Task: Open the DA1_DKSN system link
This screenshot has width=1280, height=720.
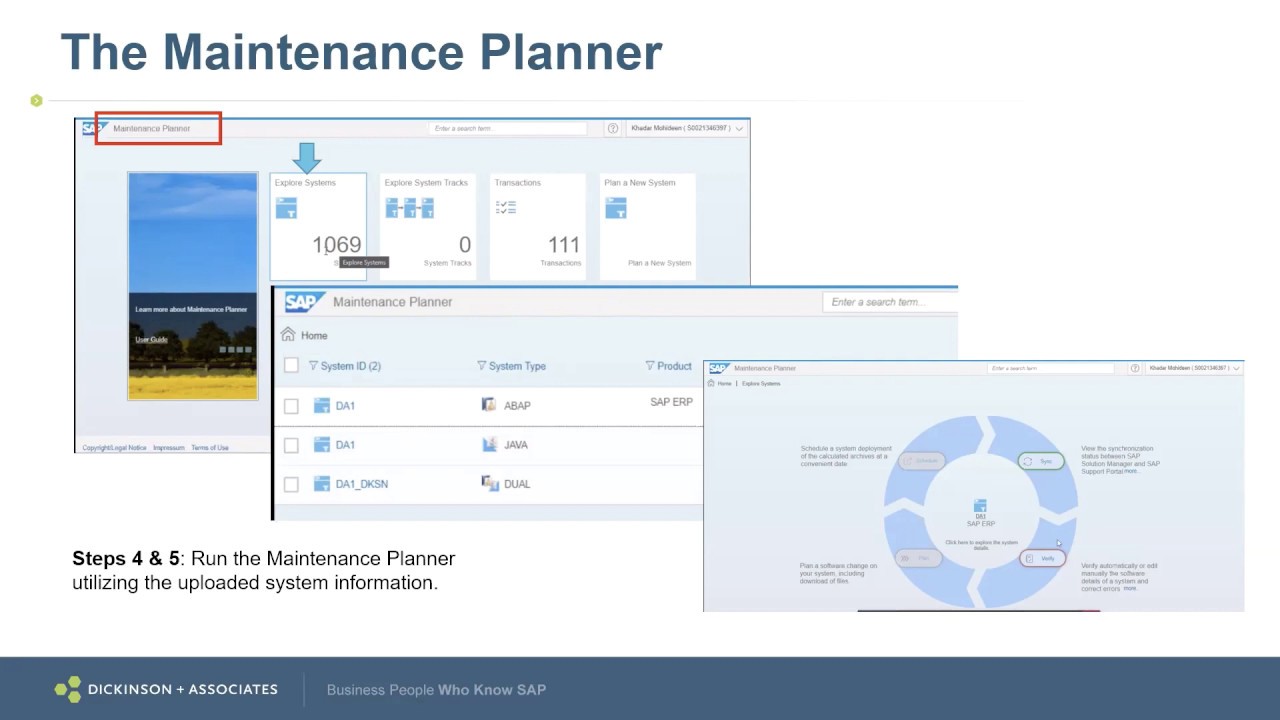Action: [x=362, y=484]
